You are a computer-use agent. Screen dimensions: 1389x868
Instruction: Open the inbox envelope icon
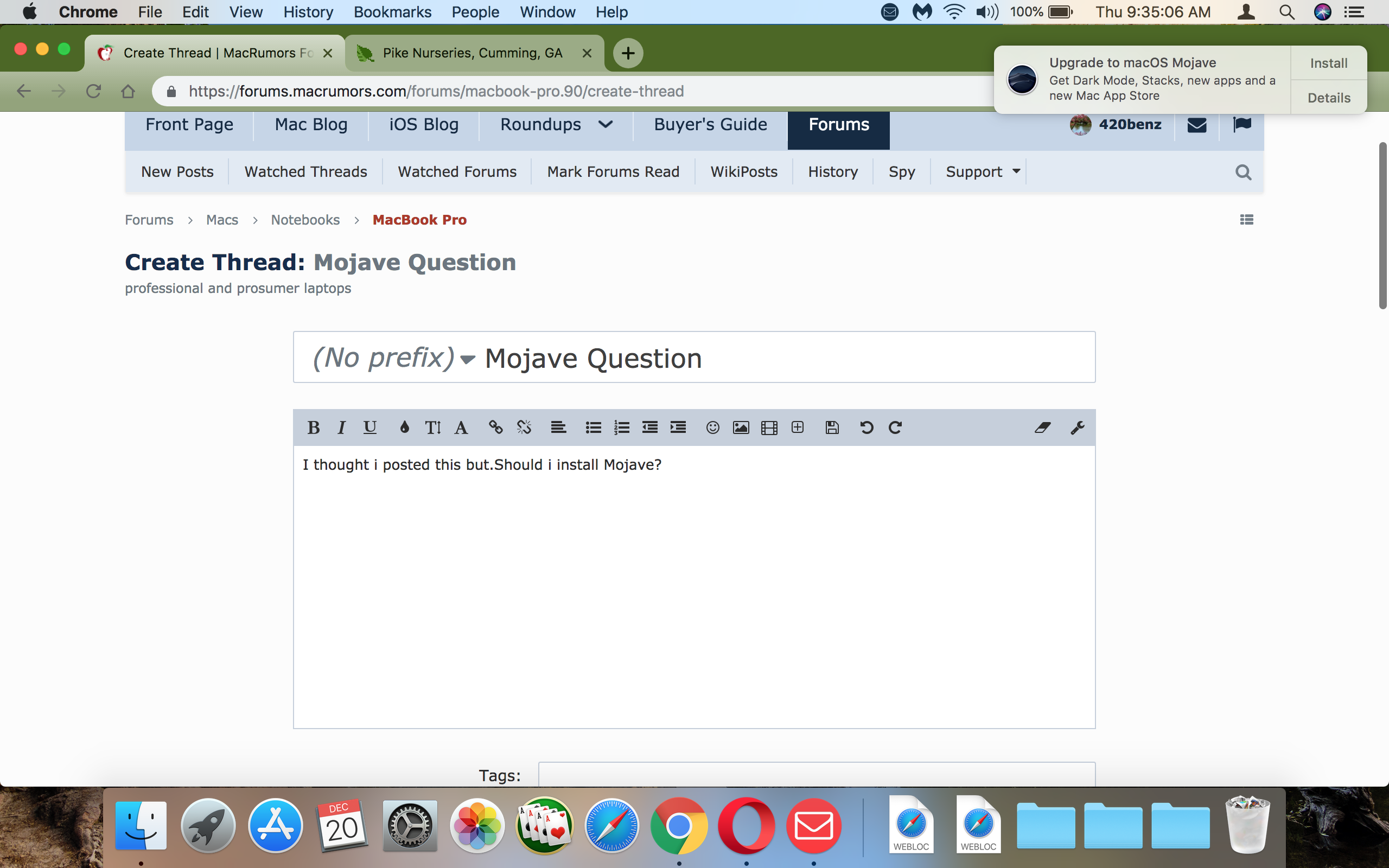(x=1197, y=125)
